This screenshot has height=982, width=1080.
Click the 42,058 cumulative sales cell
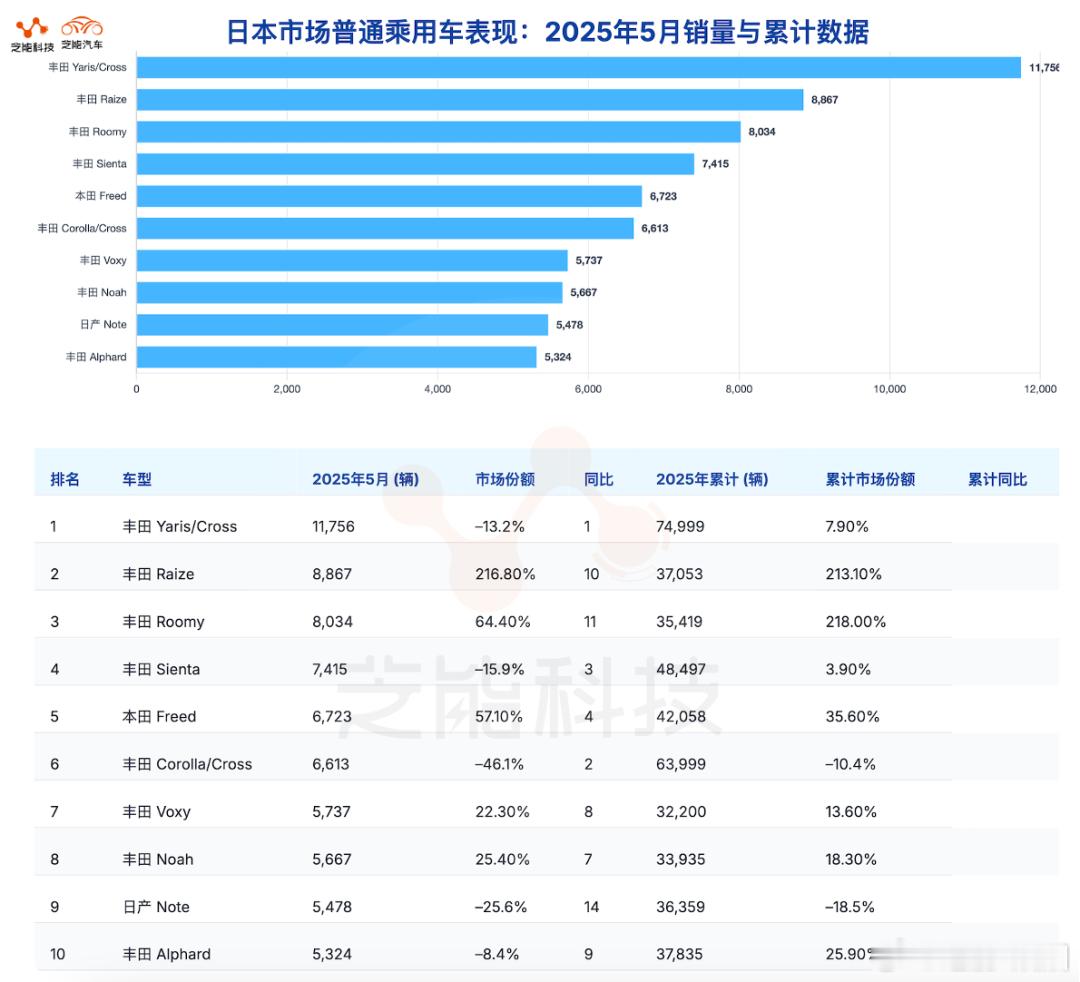[x=681, y=717]
